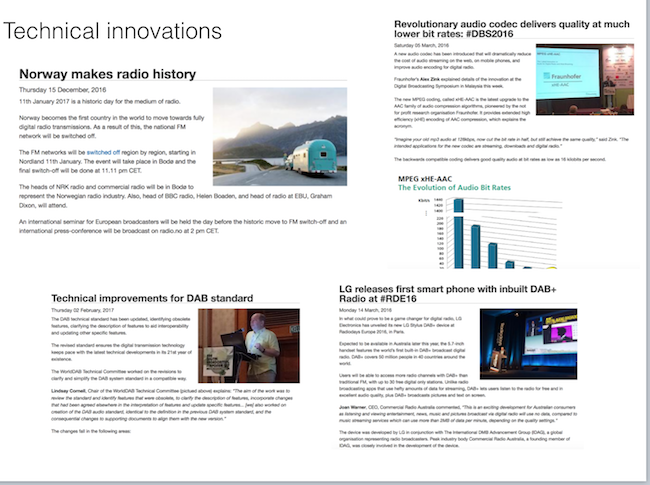Click the 'Thursday 02 February, 2017' date
The height and width of the screenshot is (485, 650).
click(x=82, y=310)
